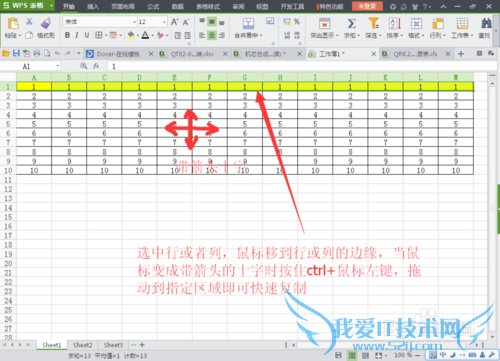Click the Print Preview icon

tap(47, 53)
